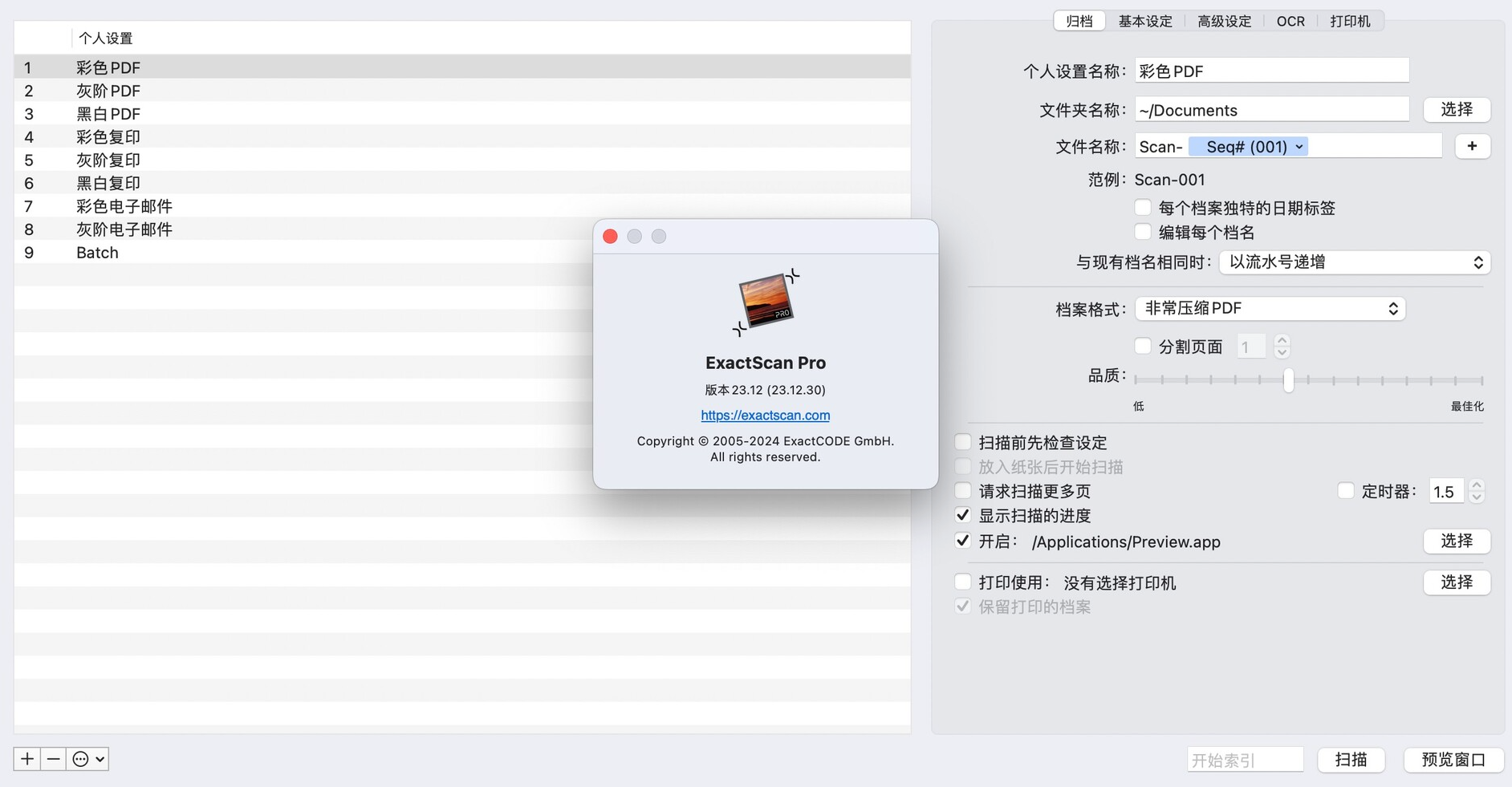Open https://exactscan.com link
Screen dimensions: 1512x787
[x=766, y=415]
